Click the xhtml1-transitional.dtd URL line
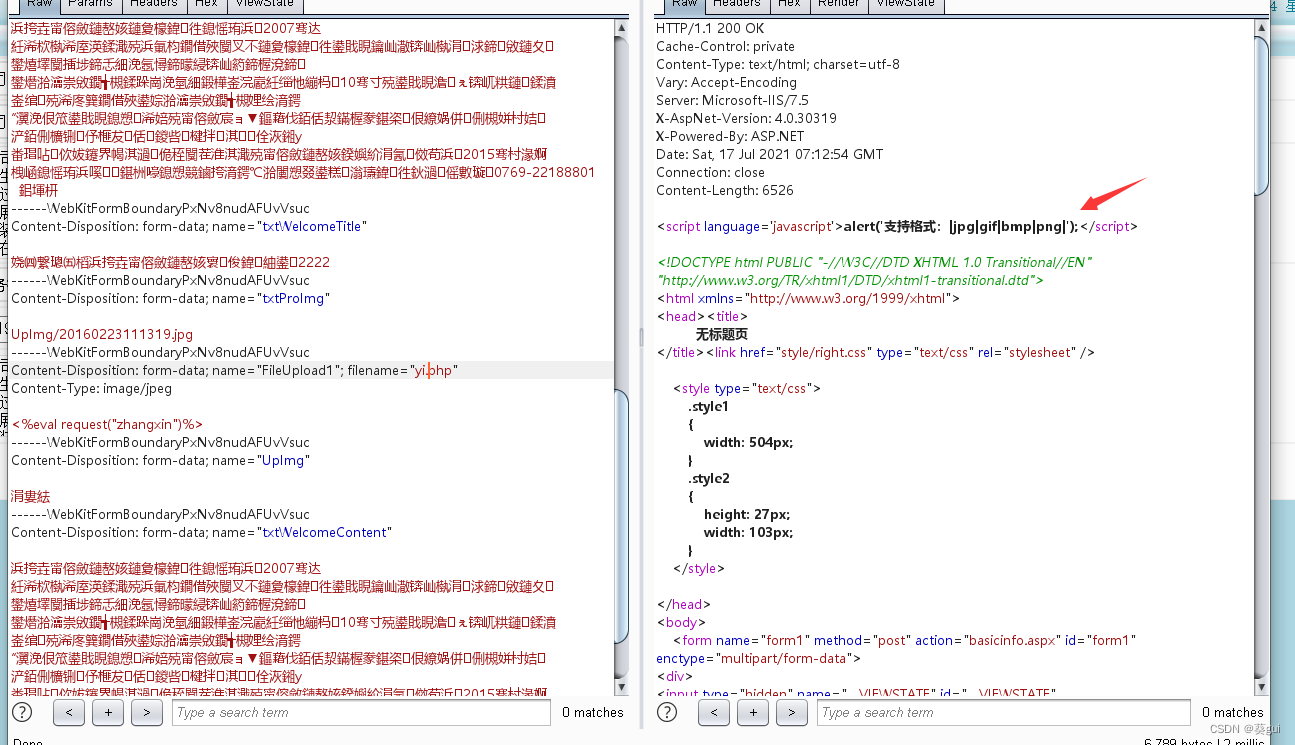1295x745 pixels. [x=849, y=280]
